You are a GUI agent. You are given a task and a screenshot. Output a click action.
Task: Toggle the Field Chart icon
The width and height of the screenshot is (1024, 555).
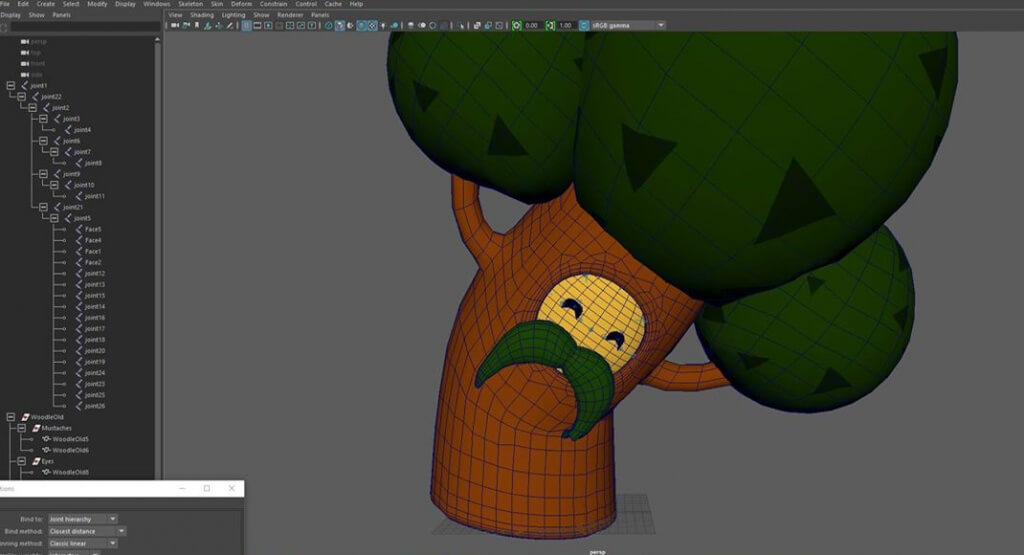click(290, 25)
